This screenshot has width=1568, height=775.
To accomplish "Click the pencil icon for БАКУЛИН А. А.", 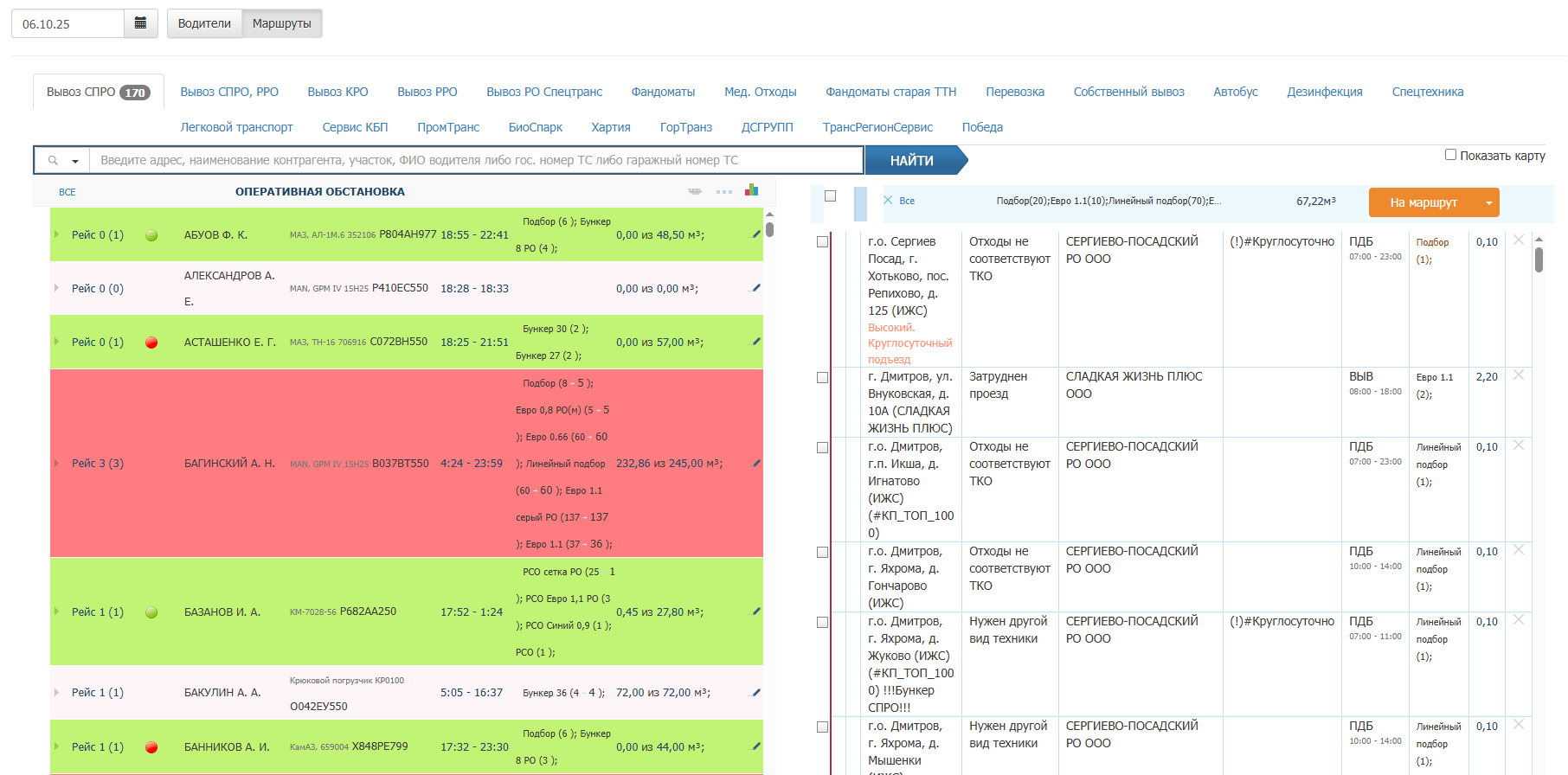I will [755, 692].
